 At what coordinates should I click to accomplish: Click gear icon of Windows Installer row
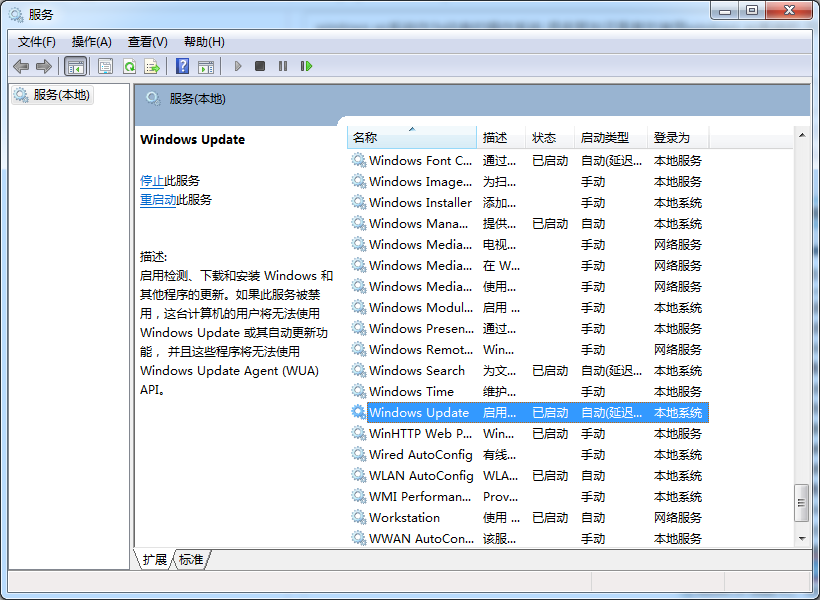(x=358, y=202)
